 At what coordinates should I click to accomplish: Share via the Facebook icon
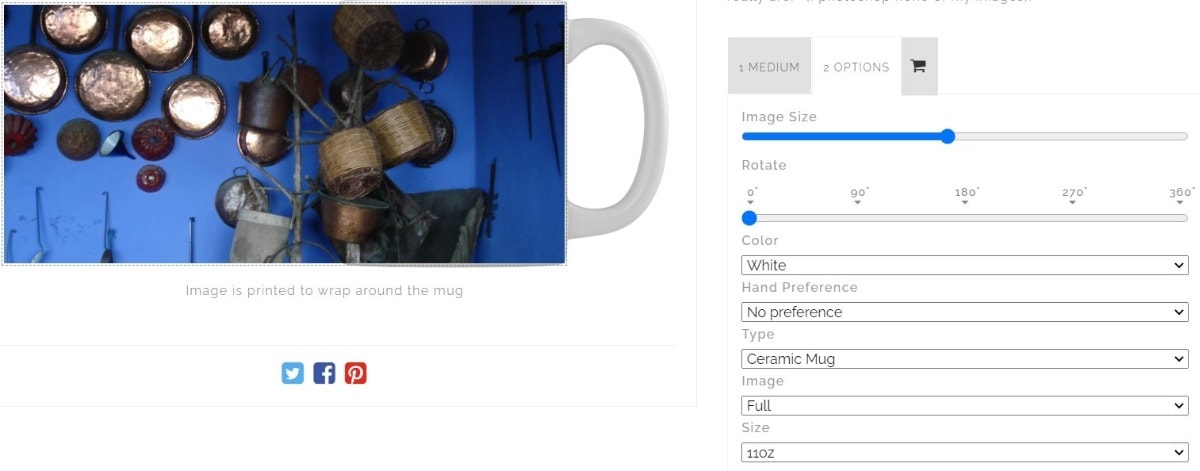pos(324,373)
